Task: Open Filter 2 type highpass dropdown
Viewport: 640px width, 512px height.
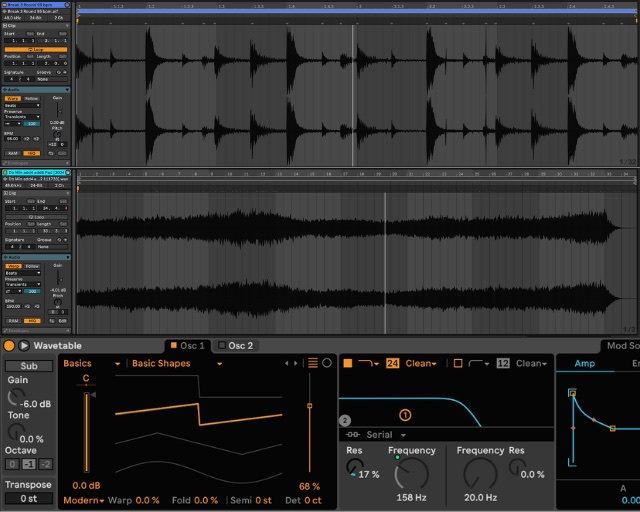Action: click(x=479, y=363)
